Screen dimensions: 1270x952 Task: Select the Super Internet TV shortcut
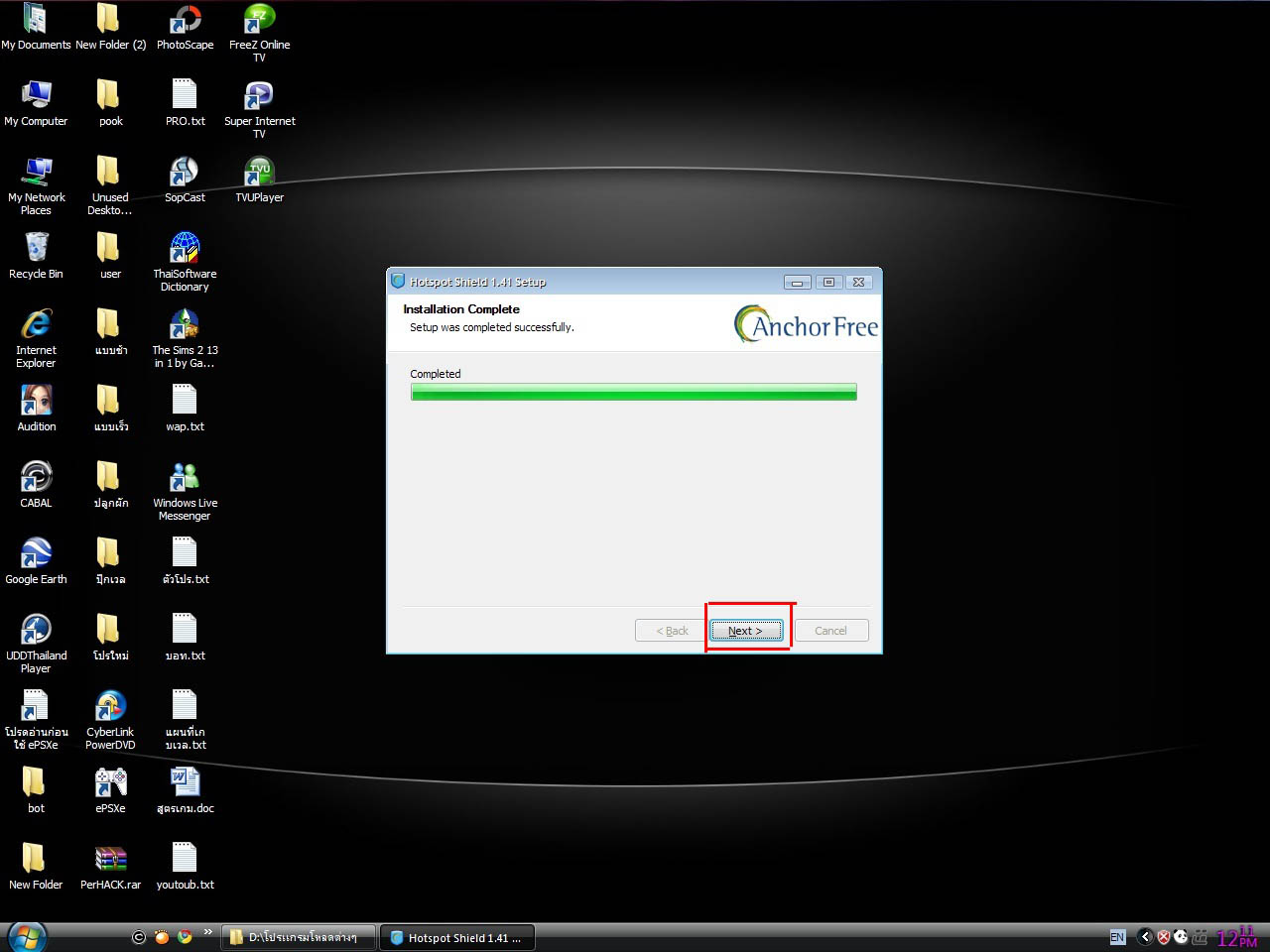[x=259, y=109]
